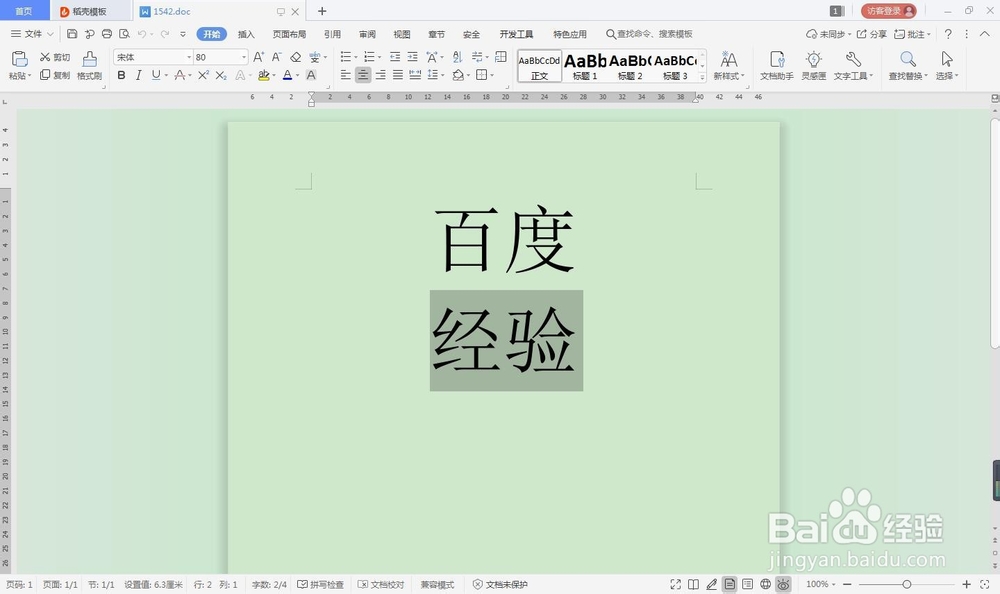Image resolution: width=1000 pixels, height=594 pixels.
Task: Apply the 正文 body text style
Action: click(x=540, y=66)
